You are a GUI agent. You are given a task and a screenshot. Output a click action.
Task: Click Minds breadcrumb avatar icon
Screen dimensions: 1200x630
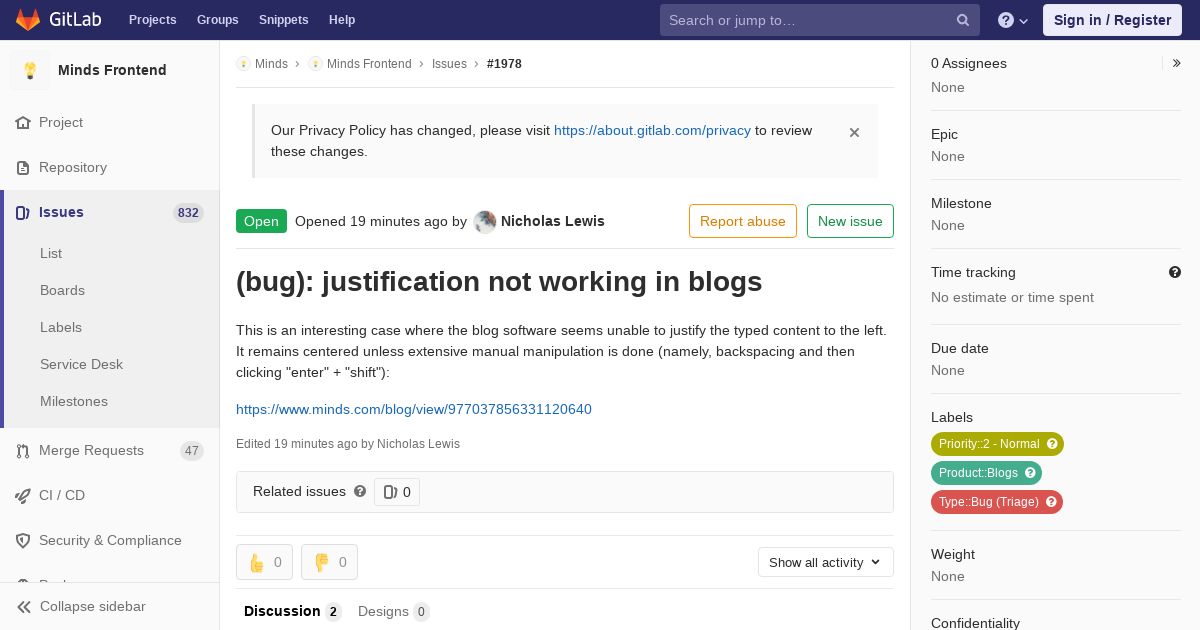pyautogui.click(x=243, y=64)
